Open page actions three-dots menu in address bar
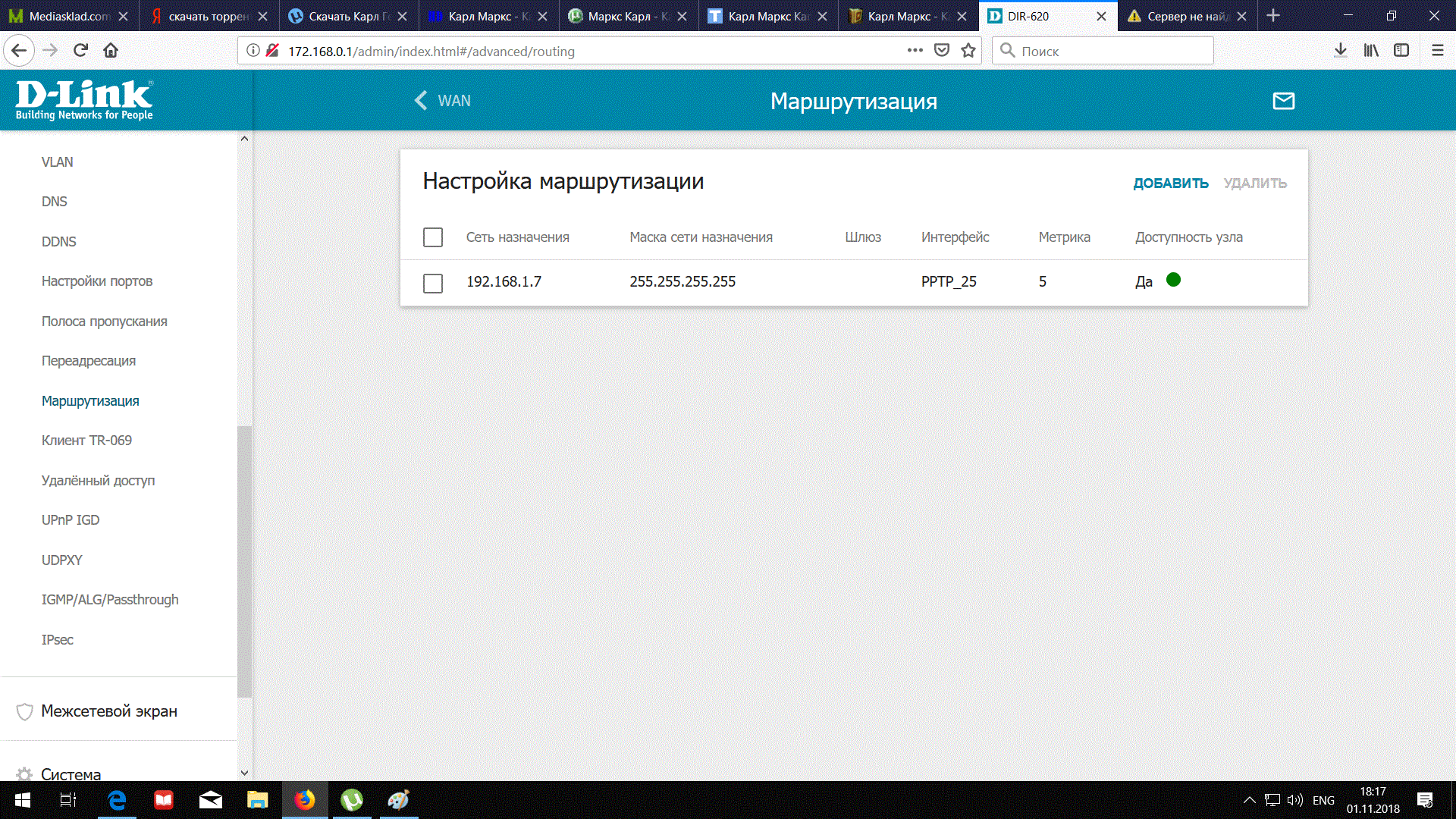Screen dimensions: 1456x819 (915, 51)
